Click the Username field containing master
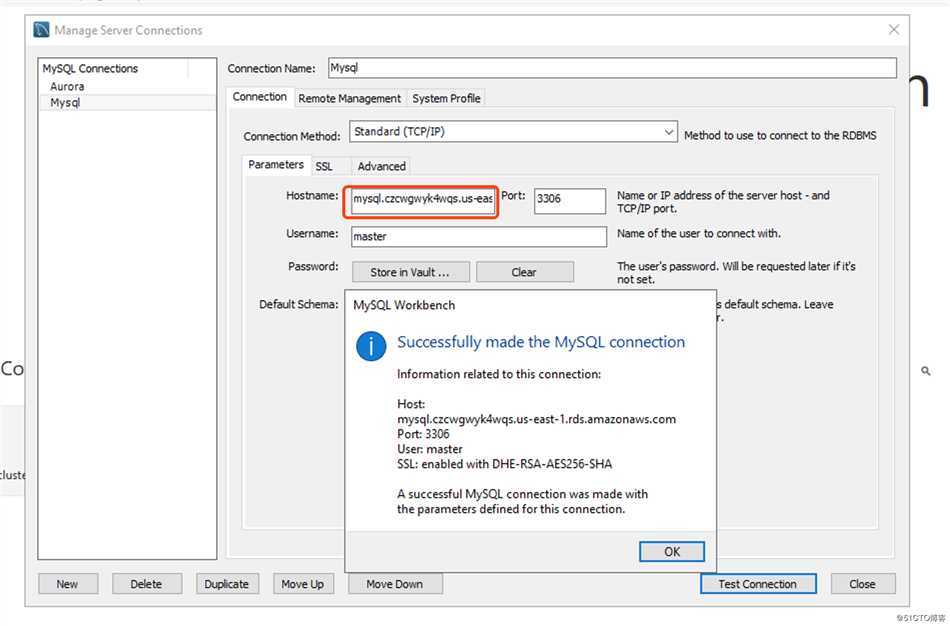 479,236
